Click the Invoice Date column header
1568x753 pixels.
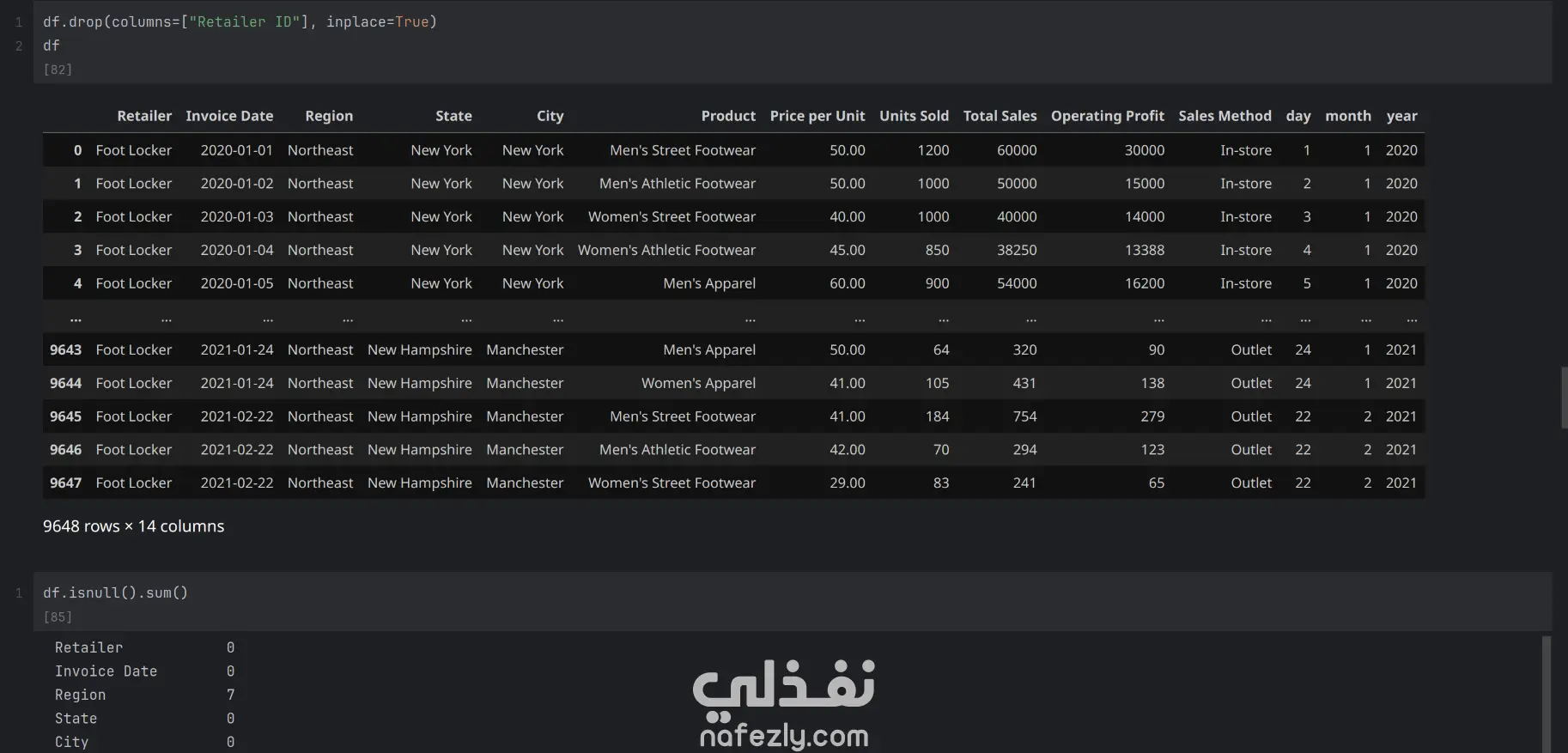(x=229, y=116)
